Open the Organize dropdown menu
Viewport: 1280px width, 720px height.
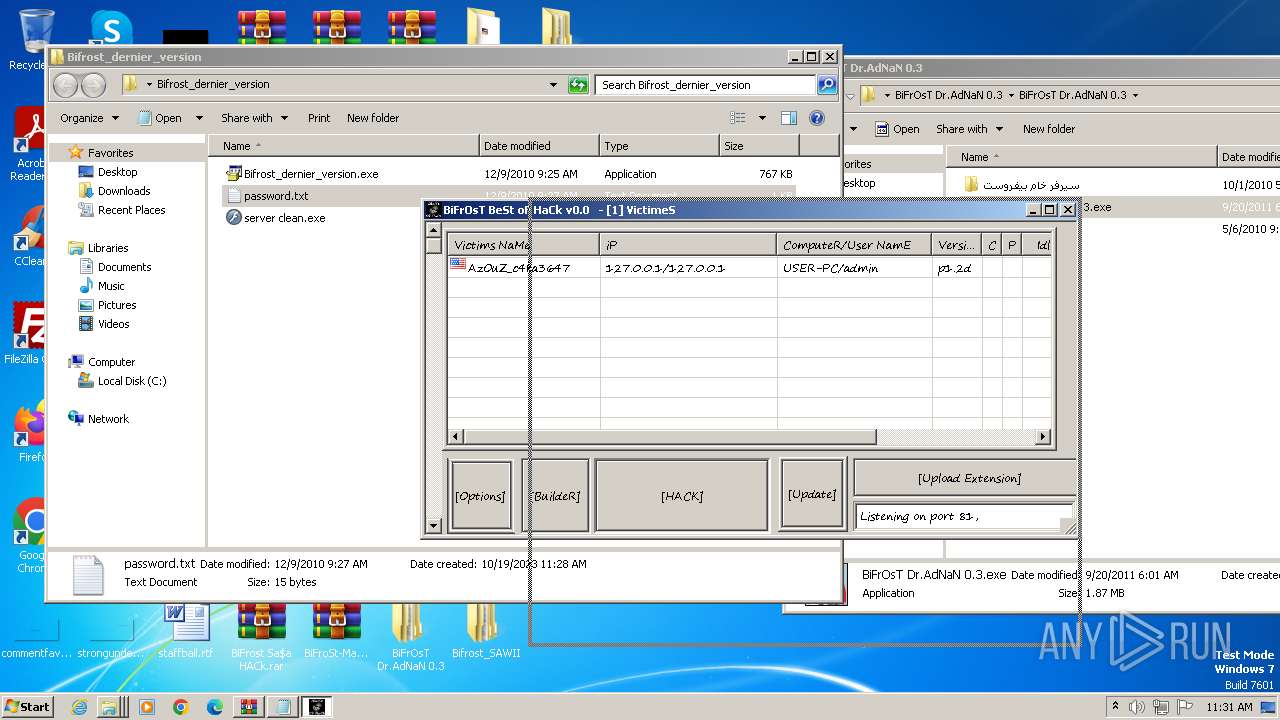(88, 118)
